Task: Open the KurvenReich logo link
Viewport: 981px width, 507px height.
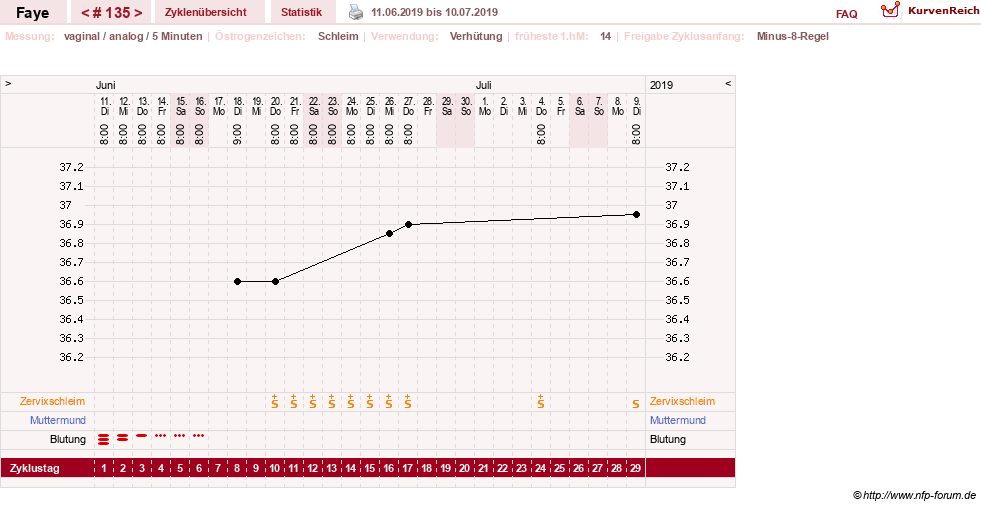Action: [x=929, y=11]
